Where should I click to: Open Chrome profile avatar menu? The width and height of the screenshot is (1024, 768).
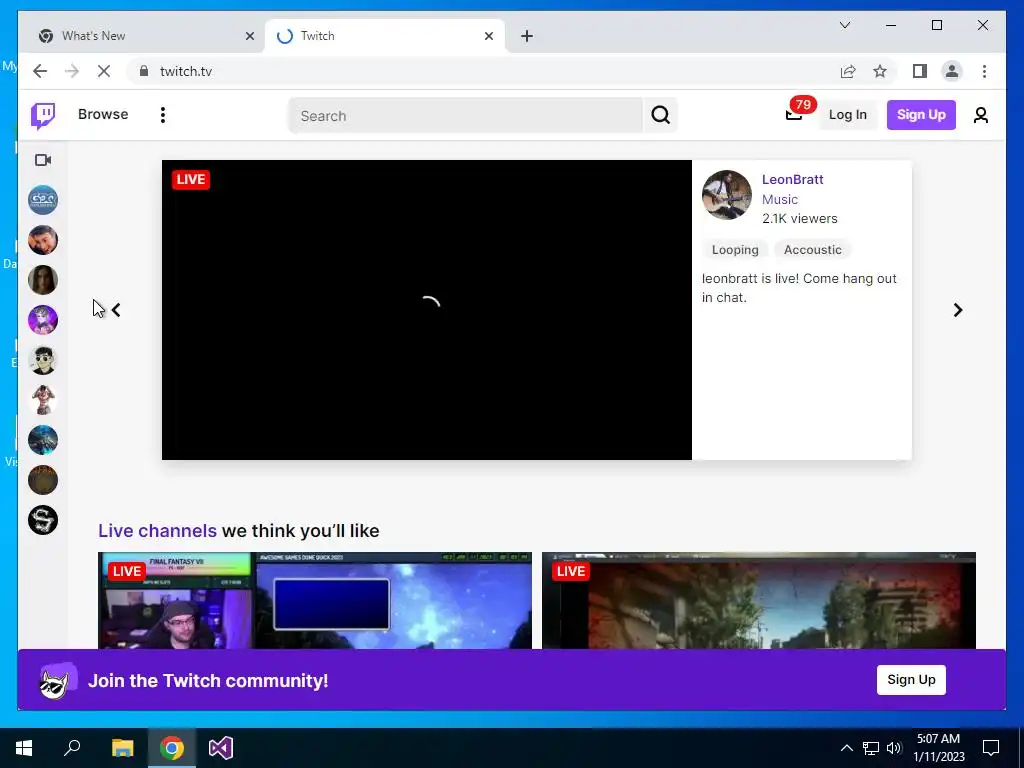pyautogui.click(x=952, y=71)
